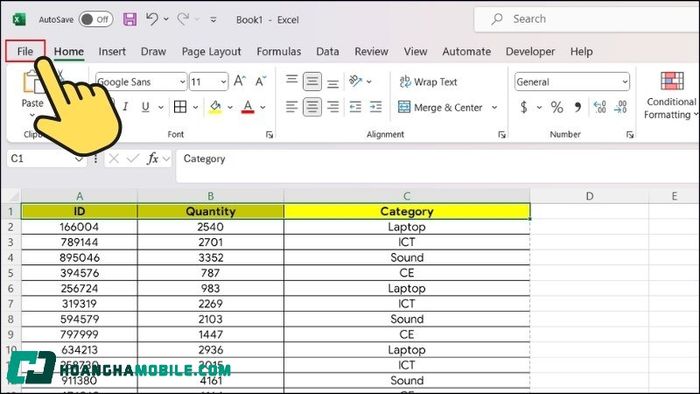Decrease font size icon
700x394 pixels.
261,81
